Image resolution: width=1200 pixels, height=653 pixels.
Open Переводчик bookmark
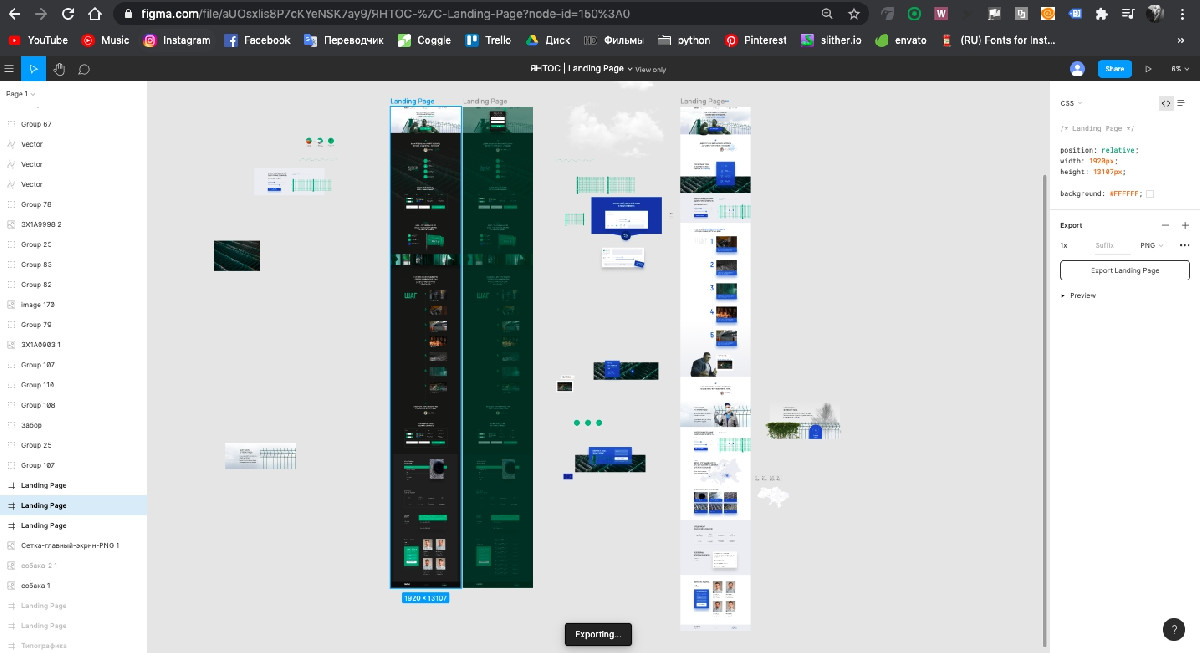pyautogui.click(x=344, y=40)
